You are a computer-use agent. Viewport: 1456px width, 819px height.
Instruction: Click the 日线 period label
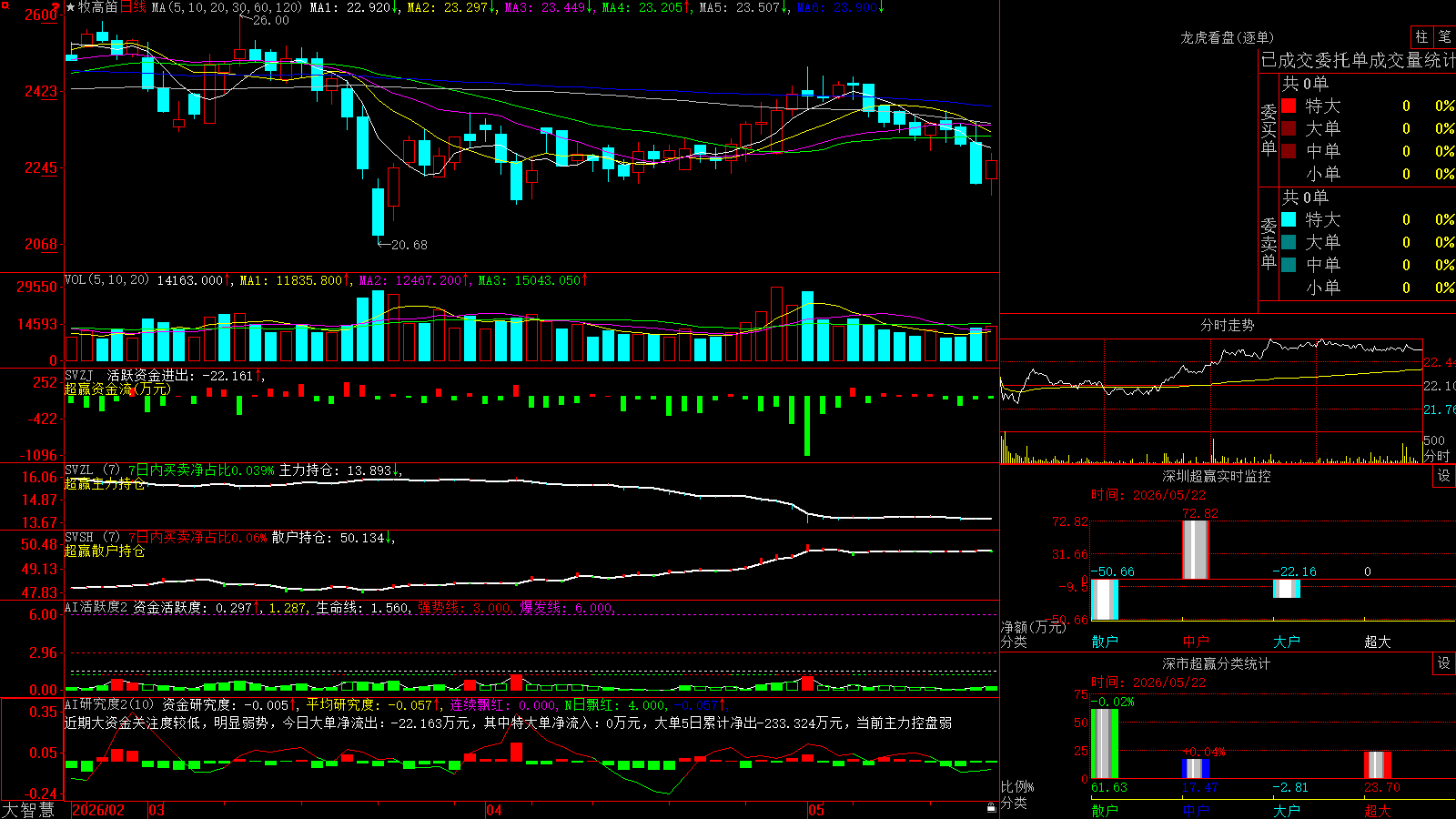pos(133,7)
